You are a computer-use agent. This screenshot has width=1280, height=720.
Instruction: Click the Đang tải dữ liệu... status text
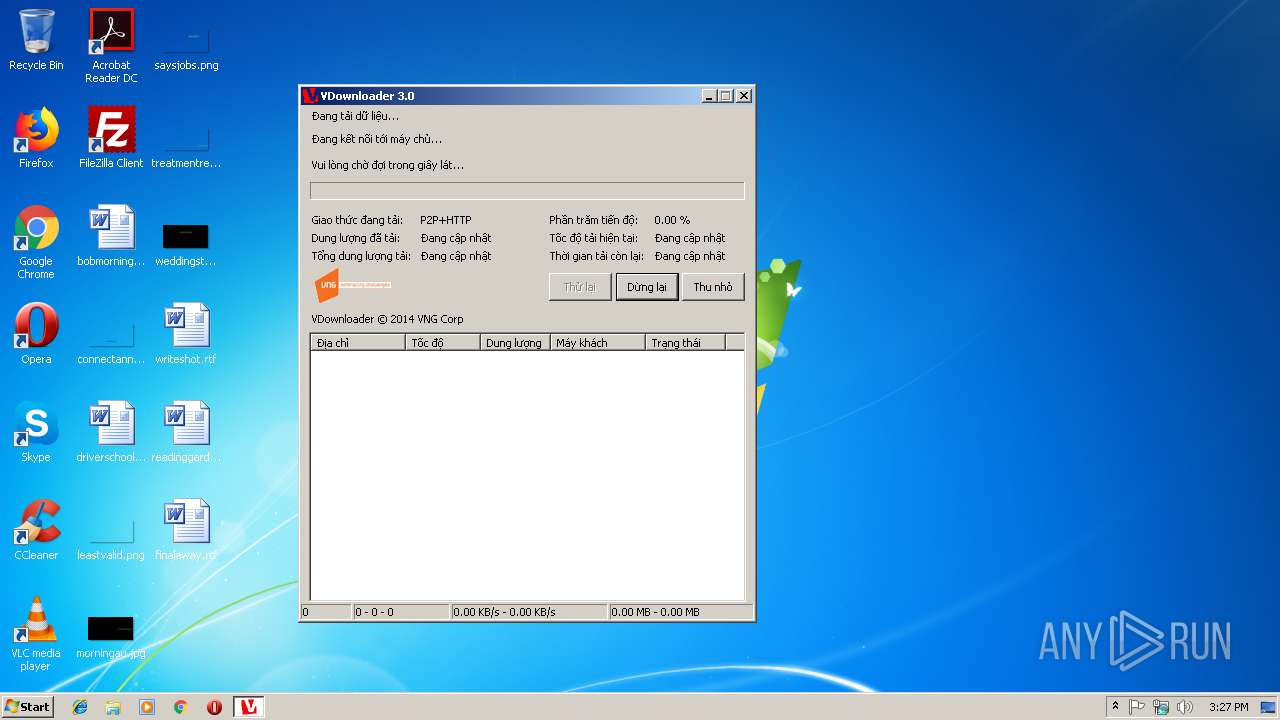click(x=355, y=116)
